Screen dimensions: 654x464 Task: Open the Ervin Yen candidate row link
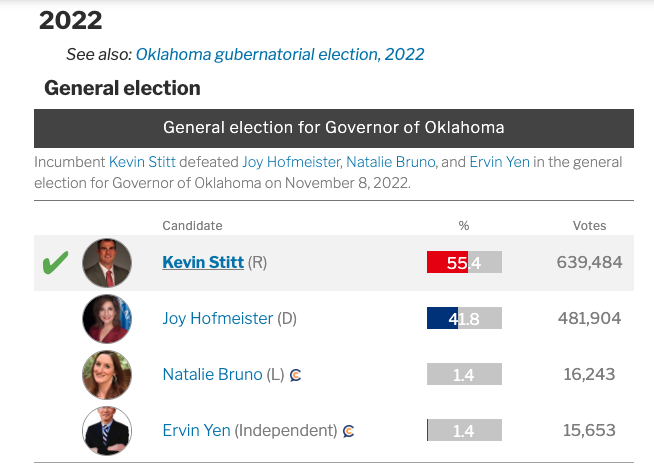pyautogui.click(x=196, y=431)
